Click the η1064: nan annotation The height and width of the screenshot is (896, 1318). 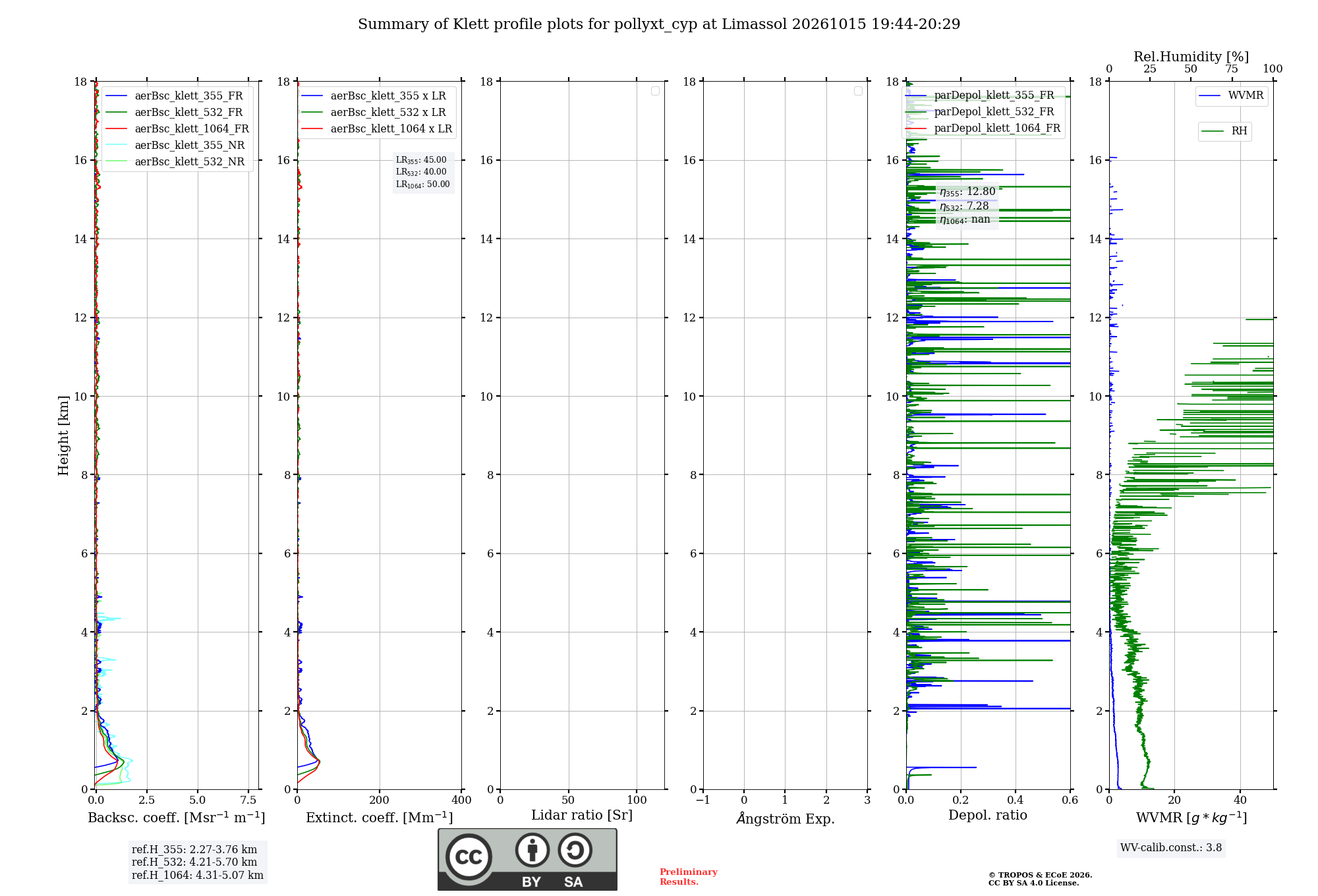(965, 219)
